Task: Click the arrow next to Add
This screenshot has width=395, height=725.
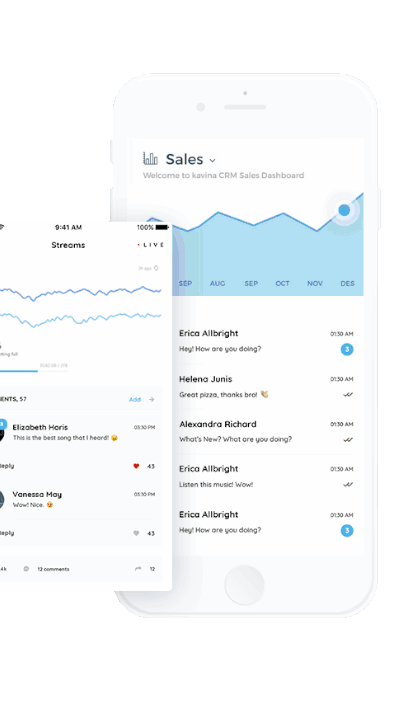Action: [x=152, y=399]
